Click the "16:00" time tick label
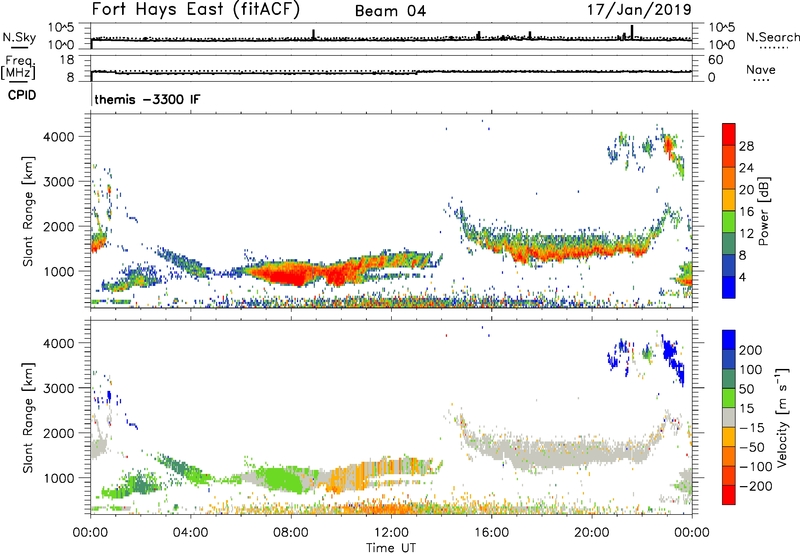The image size is (800, 554). [x=491, y=533]
